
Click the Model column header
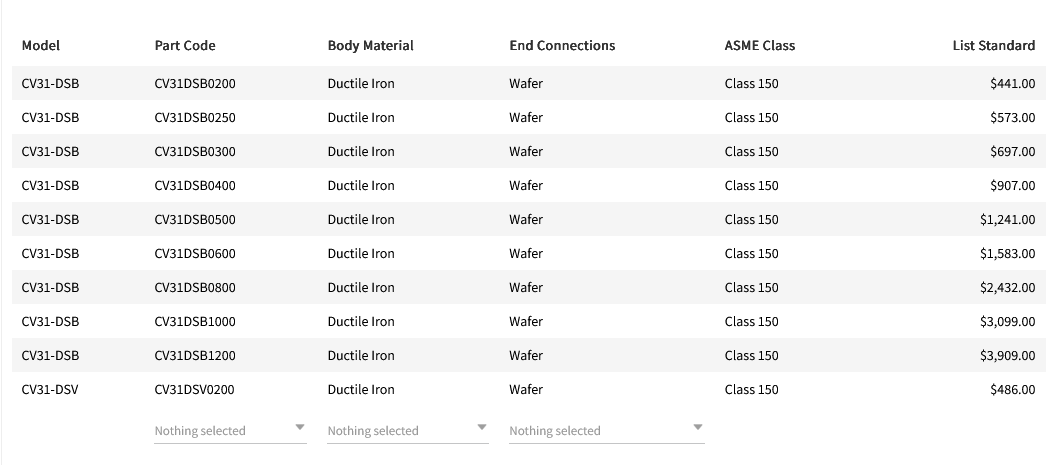[41, 45]
